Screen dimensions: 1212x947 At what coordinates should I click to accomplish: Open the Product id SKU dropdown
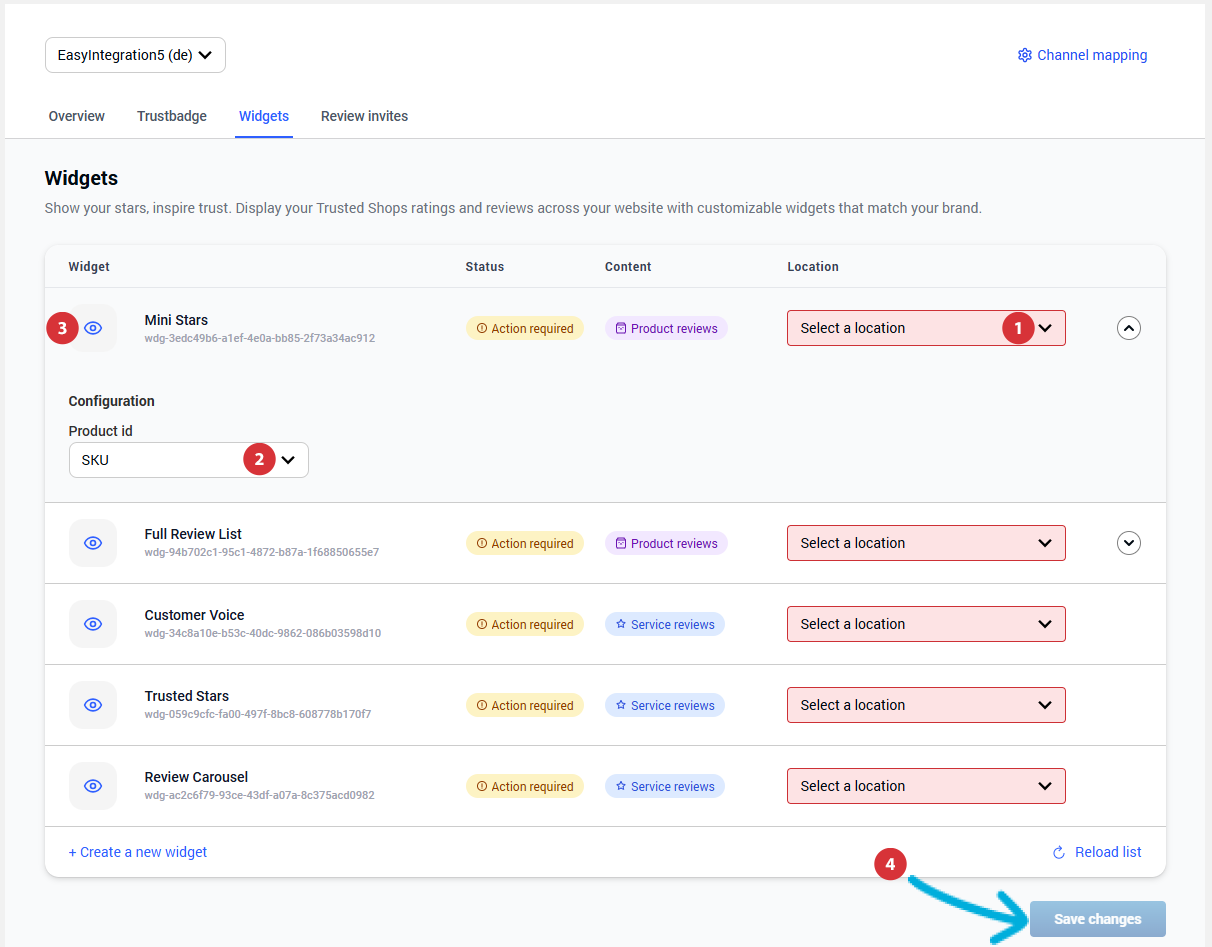[188, 460]
